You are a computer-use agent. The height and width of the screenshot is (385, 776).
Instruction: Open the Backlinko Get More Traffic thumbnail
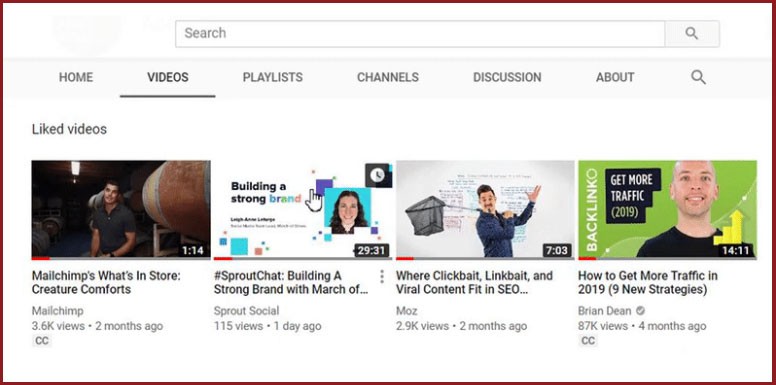pyautogui.click(x=667, y=209)
